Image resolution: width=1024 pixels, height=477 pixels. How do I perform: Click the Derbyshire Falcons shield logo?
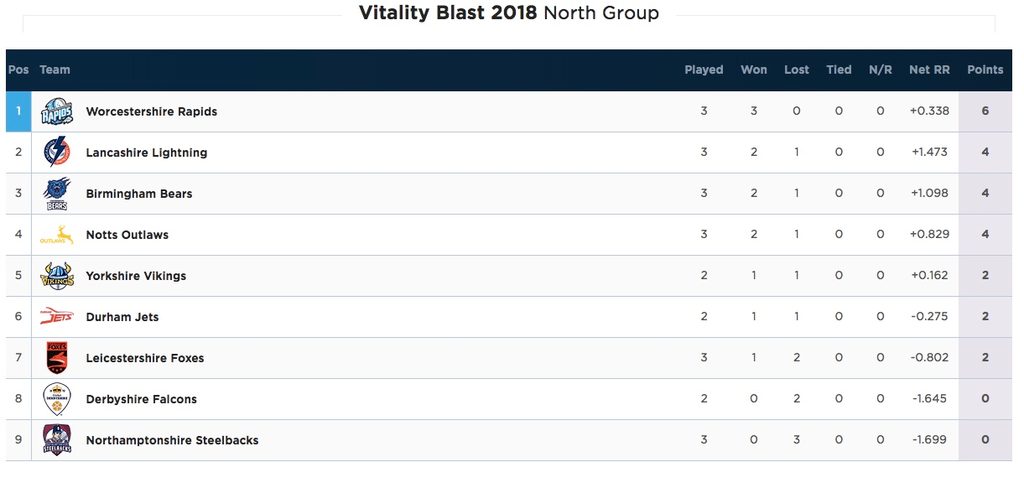57,399
